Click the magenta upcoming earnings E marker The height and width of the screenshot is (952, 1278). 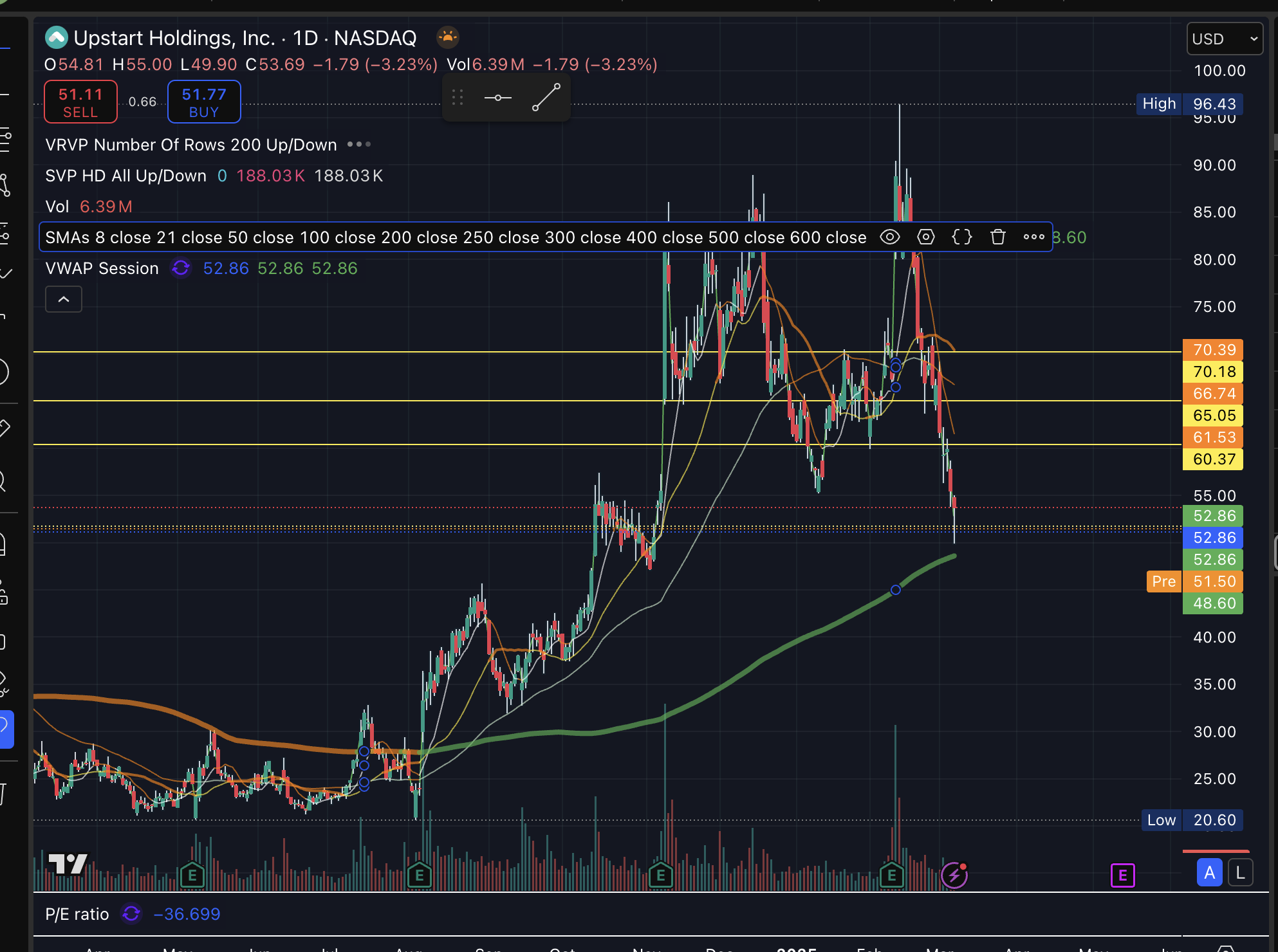pyautogui.click(x=1122, y=875)
